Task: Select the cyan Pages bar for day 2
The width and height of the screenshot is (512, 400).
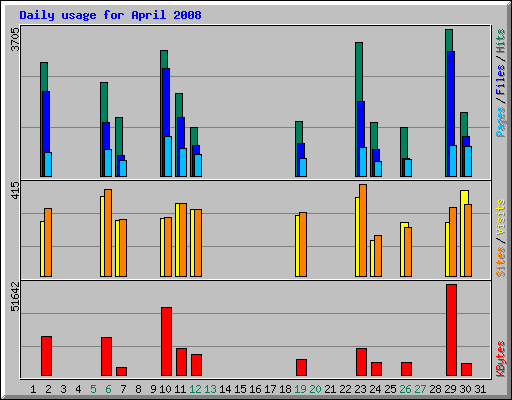Action: click(48, 164)
